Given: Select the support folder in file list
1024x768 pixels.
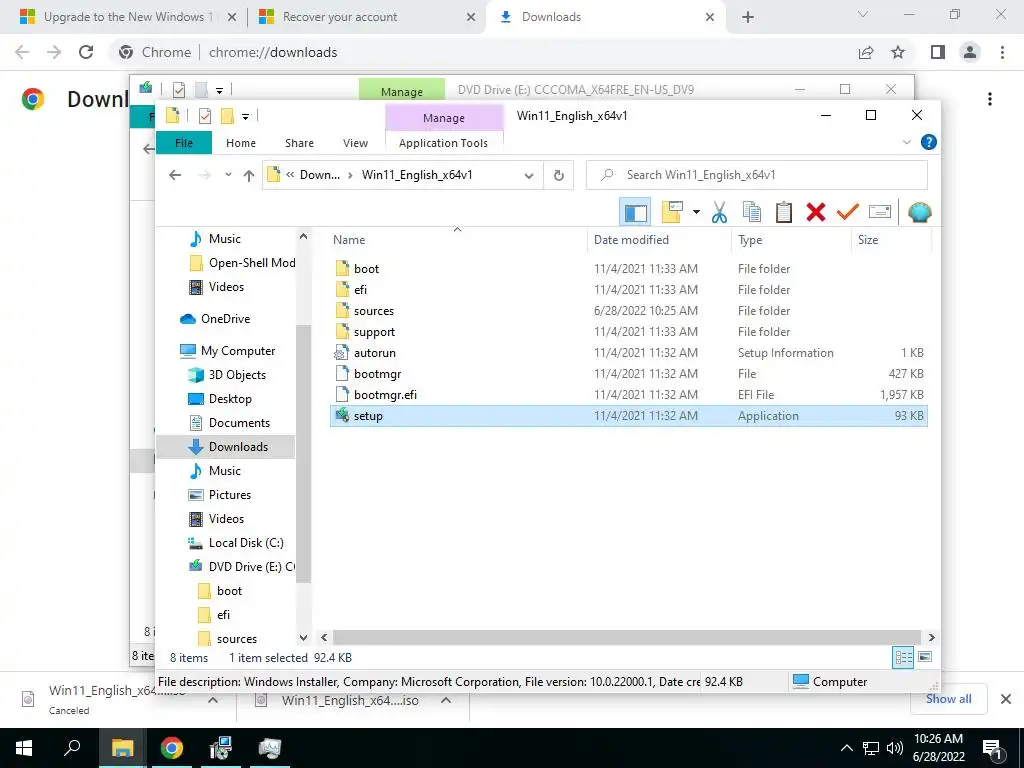Looking at the screenshot, I should [374, 332].
